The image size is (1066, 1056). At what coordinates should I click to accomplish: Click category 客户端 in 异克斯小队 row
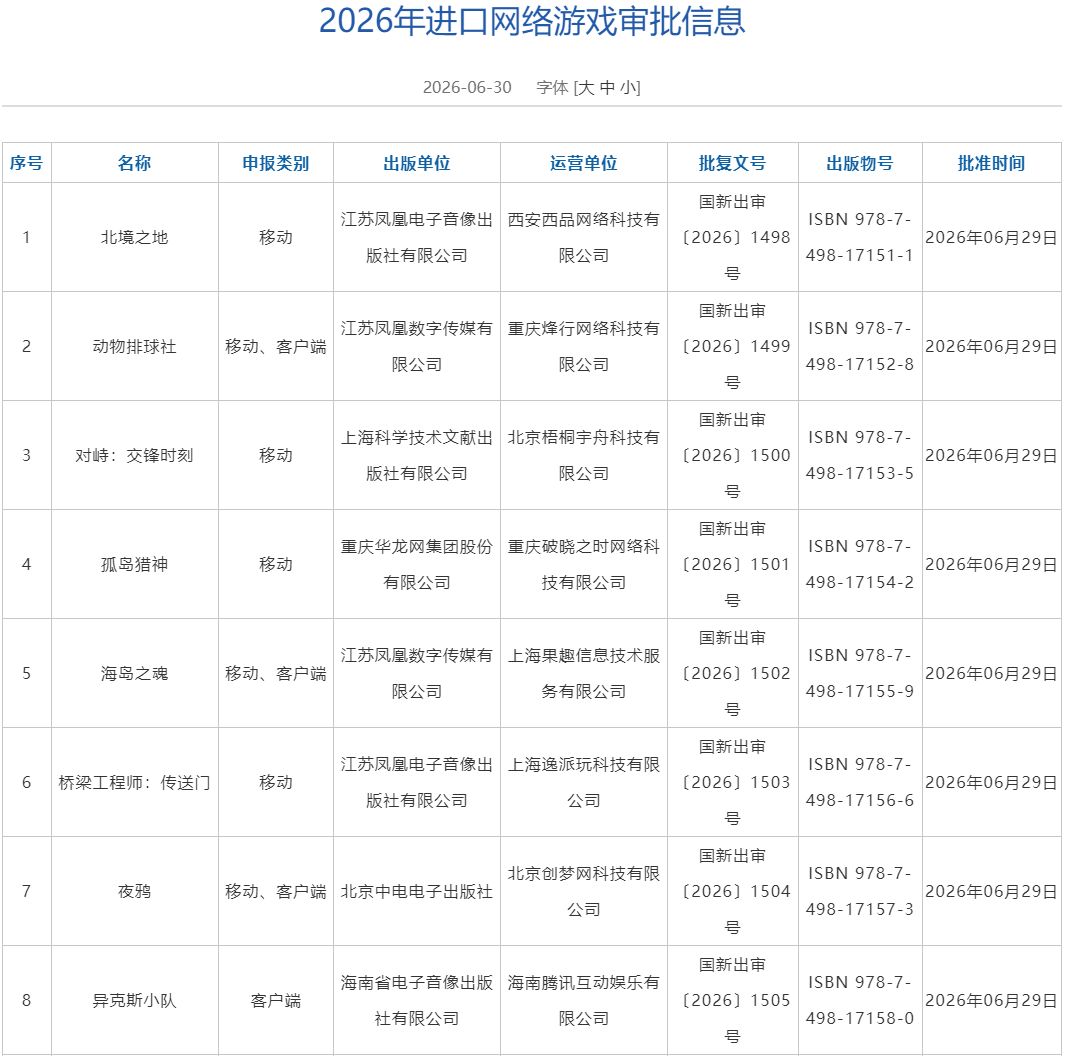pos(276,1001)
